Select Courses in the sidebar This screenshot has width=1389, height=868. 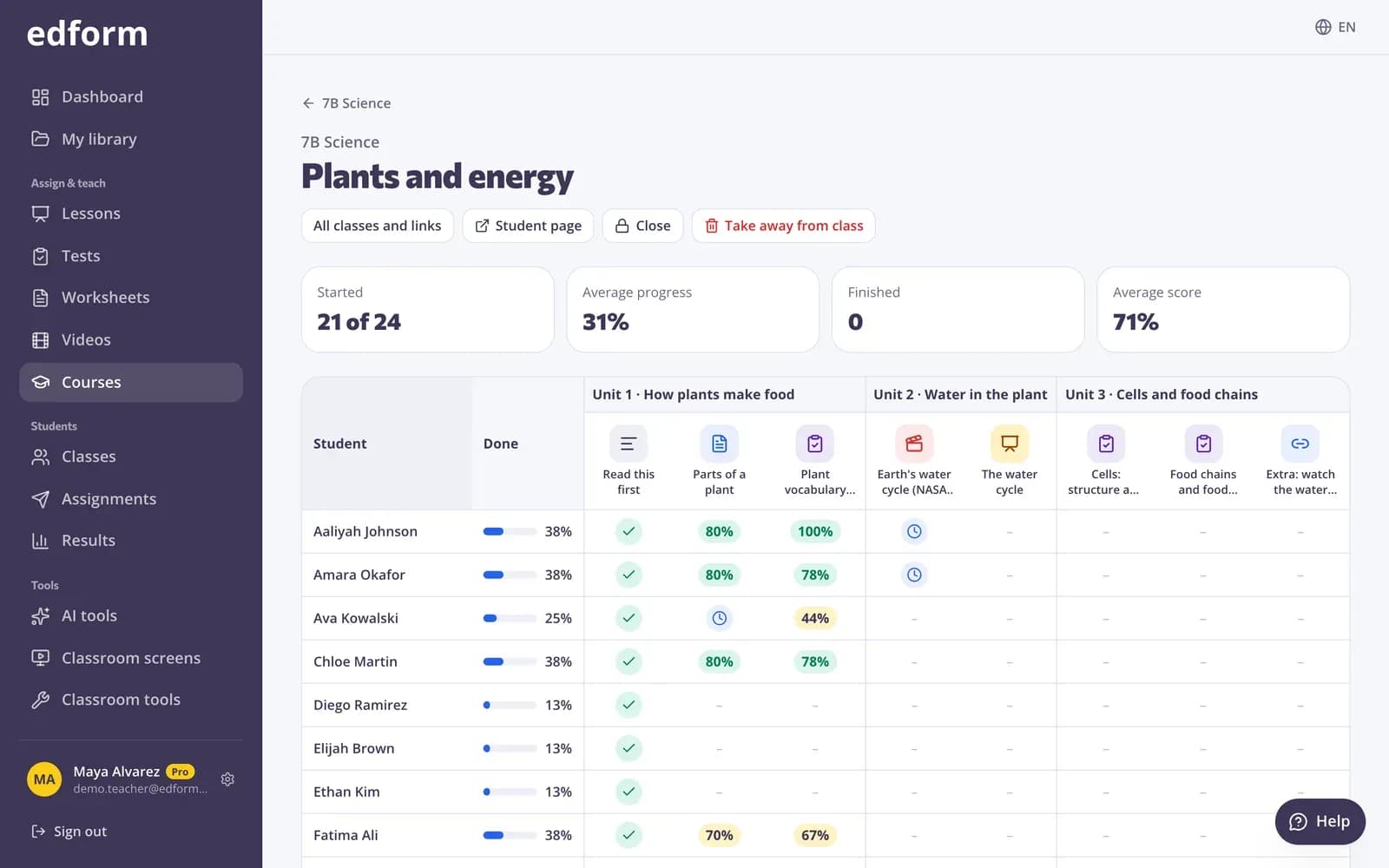coord(131,383)
